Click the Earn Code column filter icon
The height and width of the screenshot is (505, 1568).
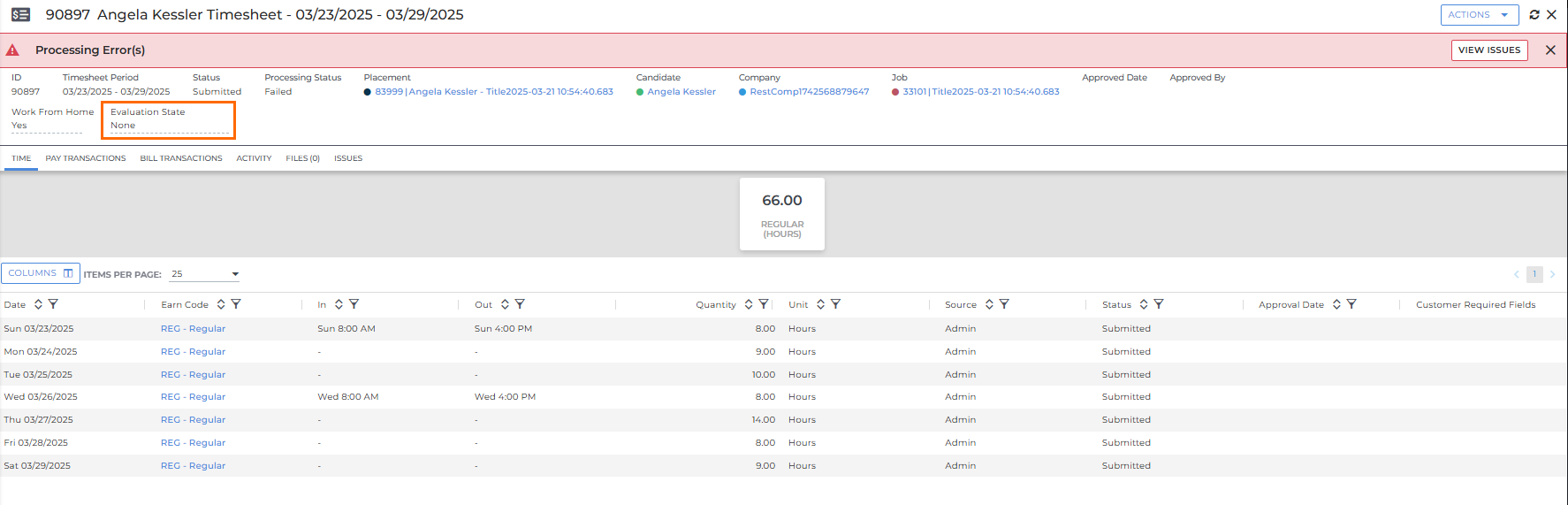click(x=236, y=304)
